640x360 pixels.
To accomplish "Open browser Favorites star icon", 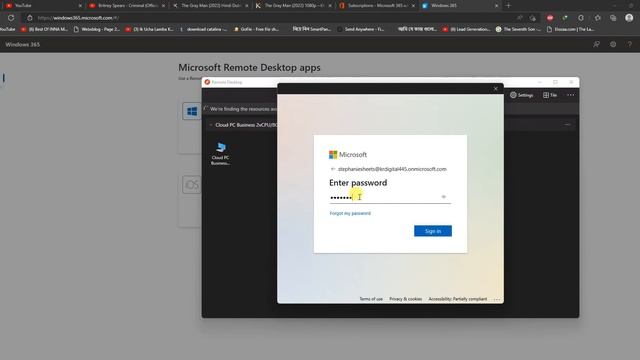I will click(x=598, y=18).
